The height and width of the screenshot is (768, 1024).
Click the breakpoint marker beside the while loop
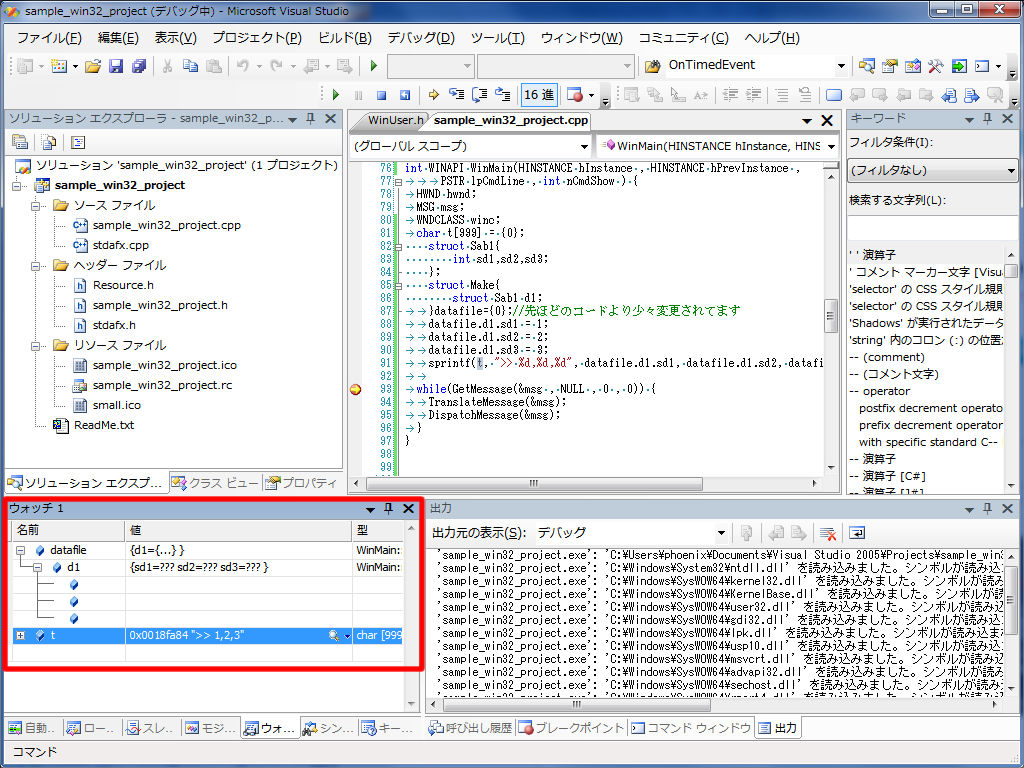click(355, 389)
